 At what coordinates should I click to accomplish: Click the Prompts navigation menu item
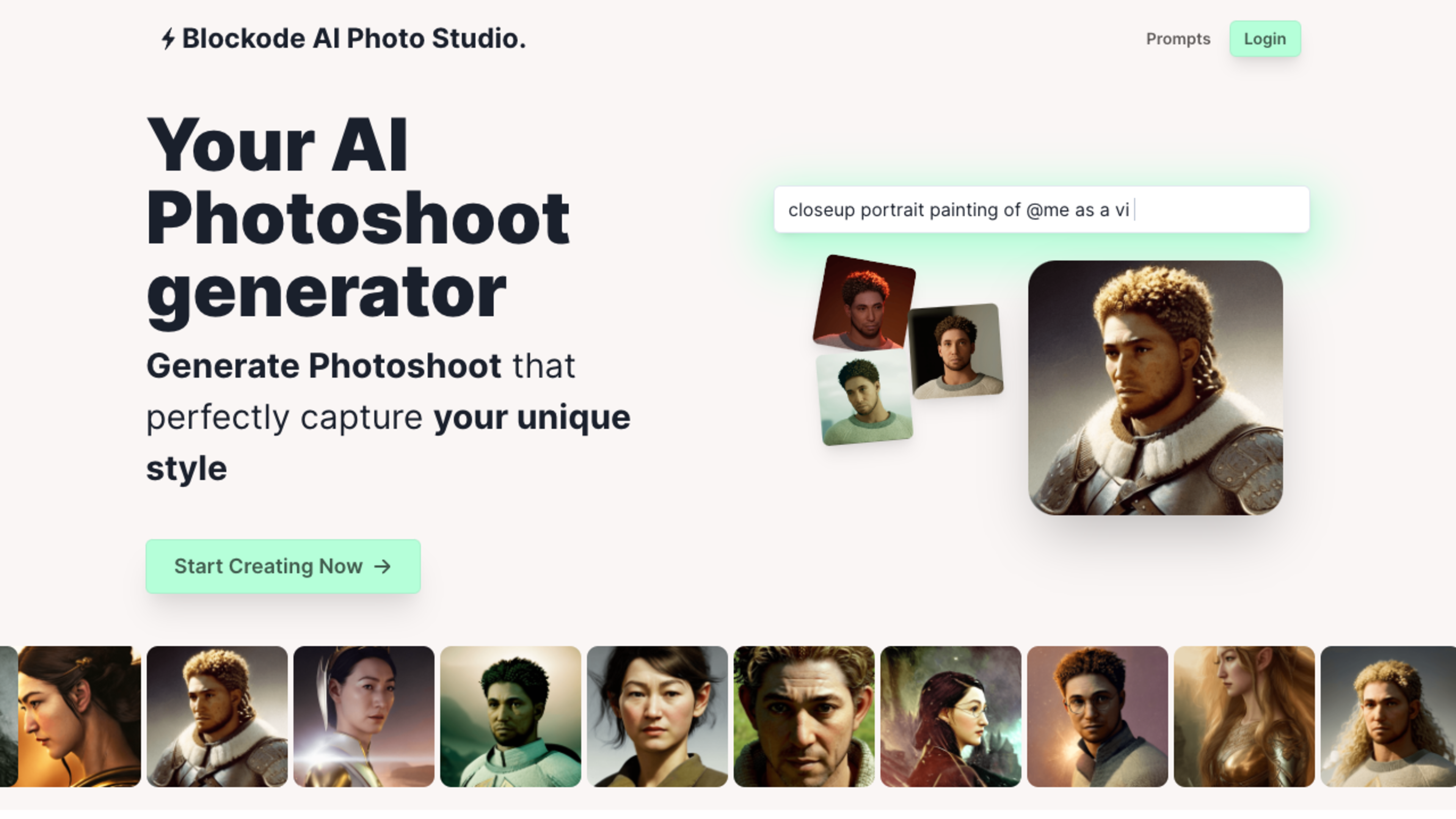click(x=1178, y=38)
